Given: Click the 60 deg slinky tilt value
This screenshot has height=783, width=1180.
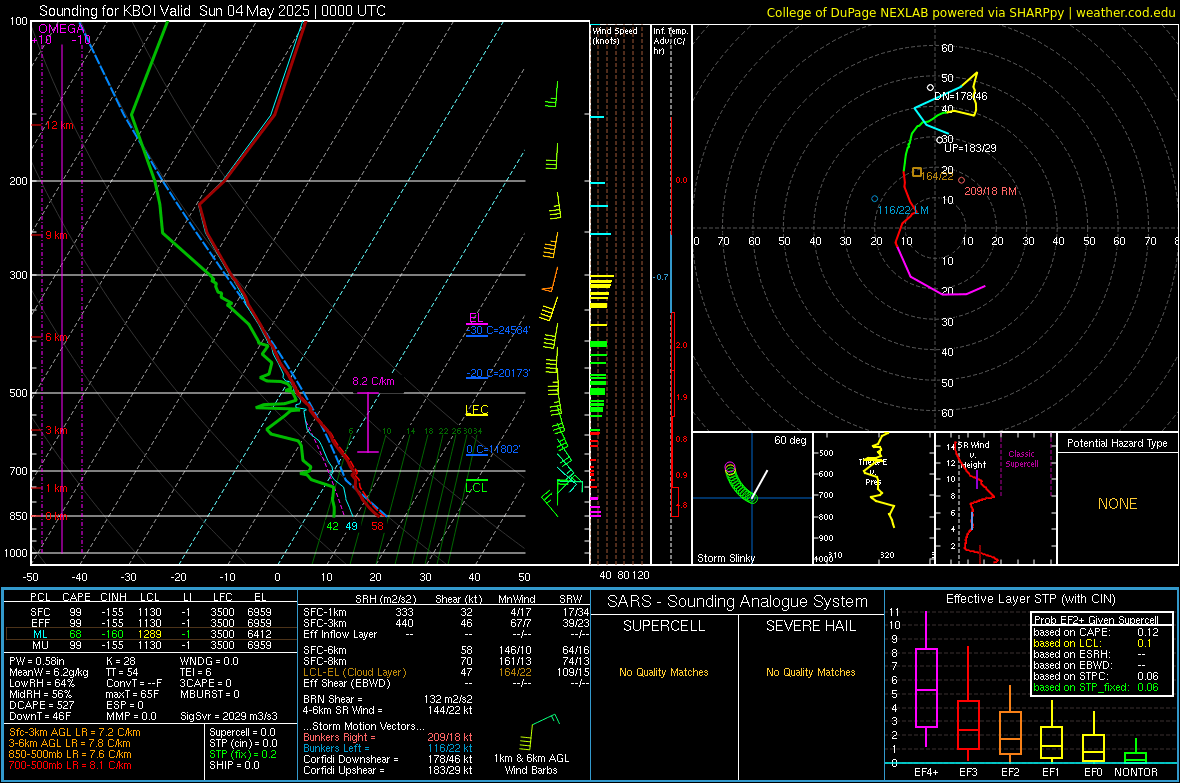Looking at the screenshot, I should point(790,440).
